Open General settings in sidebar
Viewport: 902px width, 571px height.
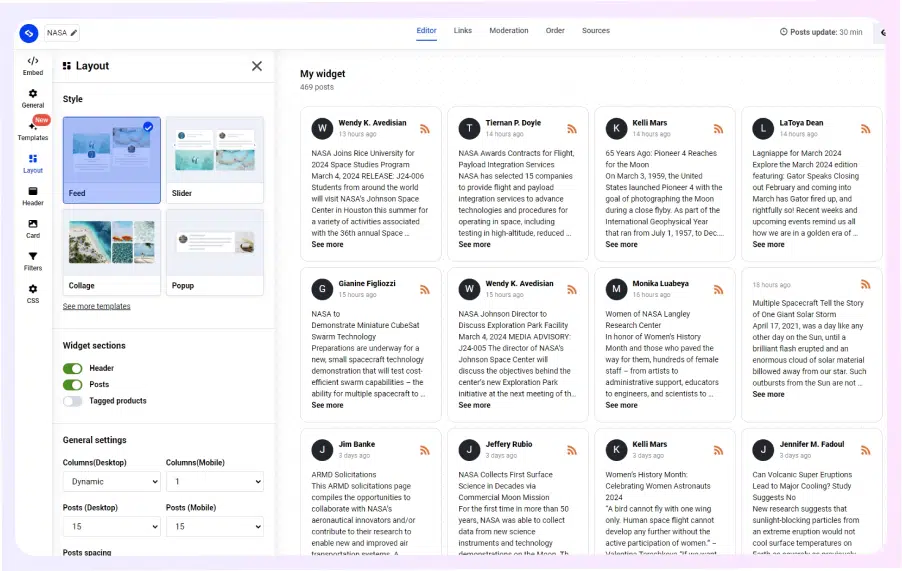pyautogui.click(x=33, y=98)
